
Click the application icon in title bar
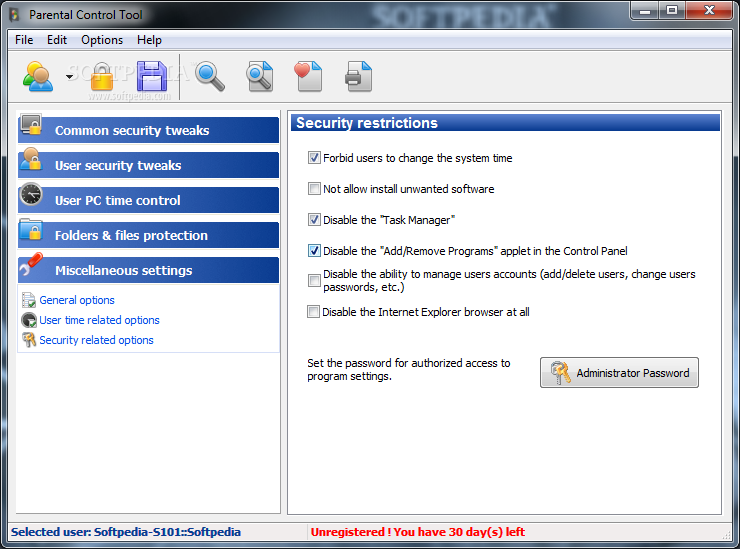tap(15, 15)
